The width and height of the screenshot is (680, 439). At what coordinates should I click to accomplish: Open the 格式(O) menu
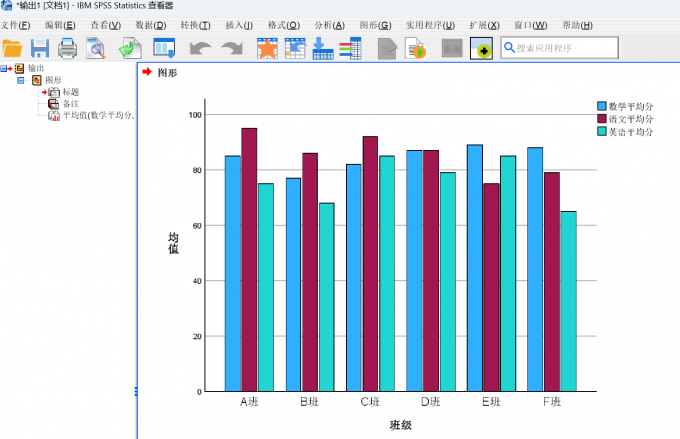click(x=284, y=25)
